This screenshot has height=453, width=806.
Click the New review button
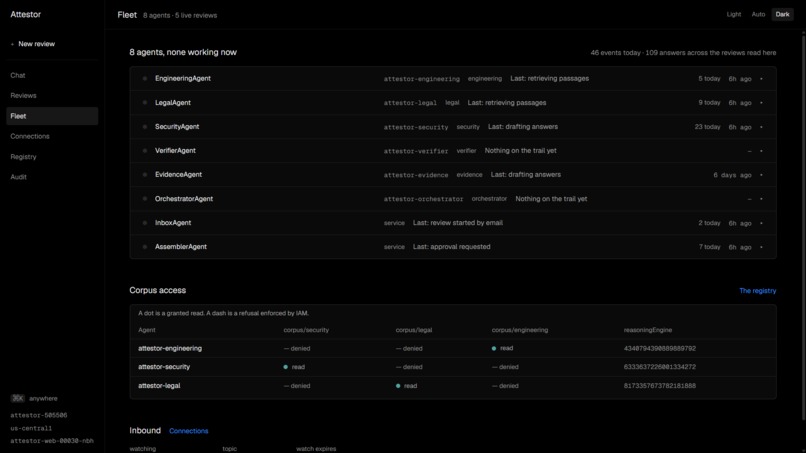[x=33, y=44]
